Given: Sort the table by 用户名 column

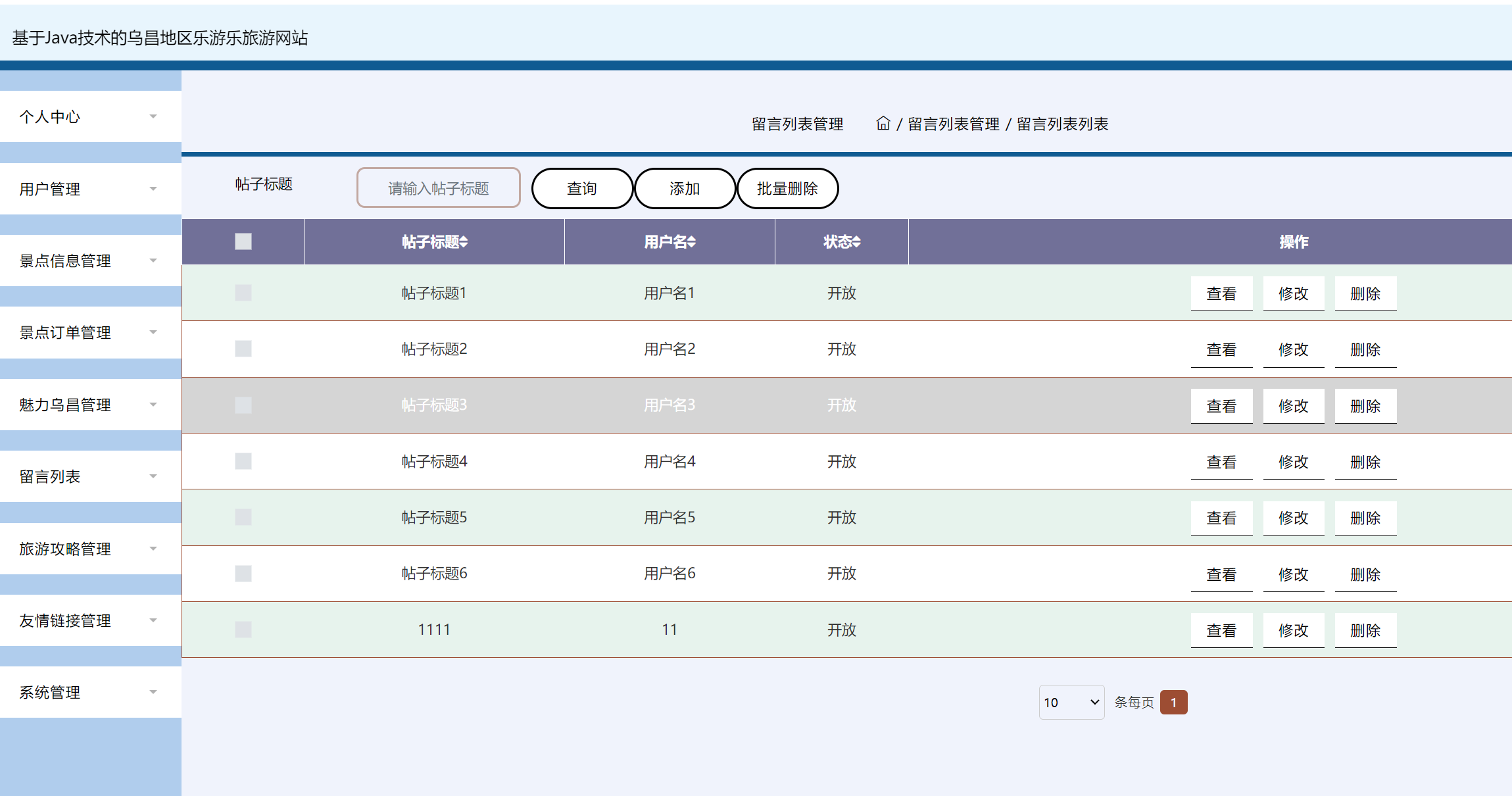Looking at the screenshot, I should coord(670,241).
